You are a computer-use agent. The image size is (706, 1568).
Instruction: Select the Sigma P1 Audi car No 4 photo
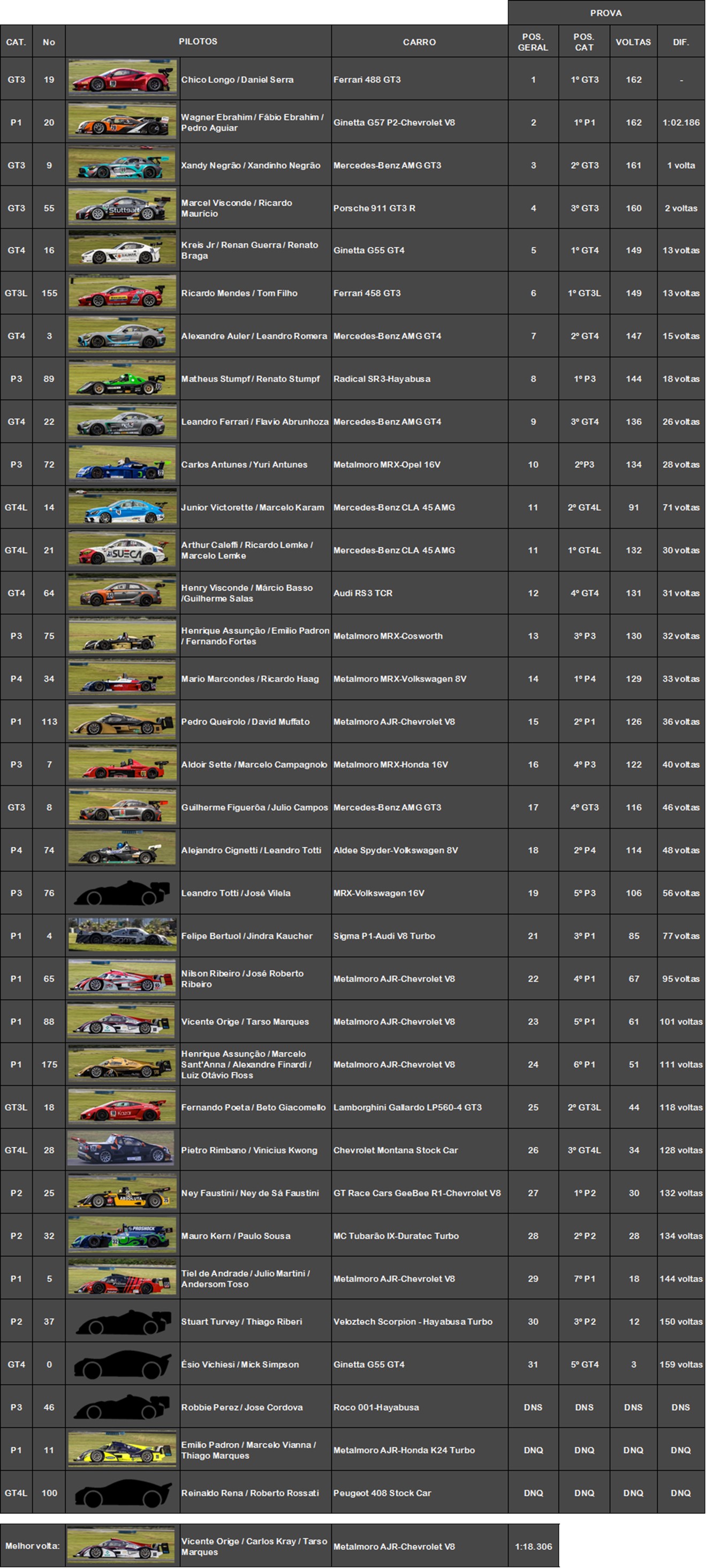(123, 936)
